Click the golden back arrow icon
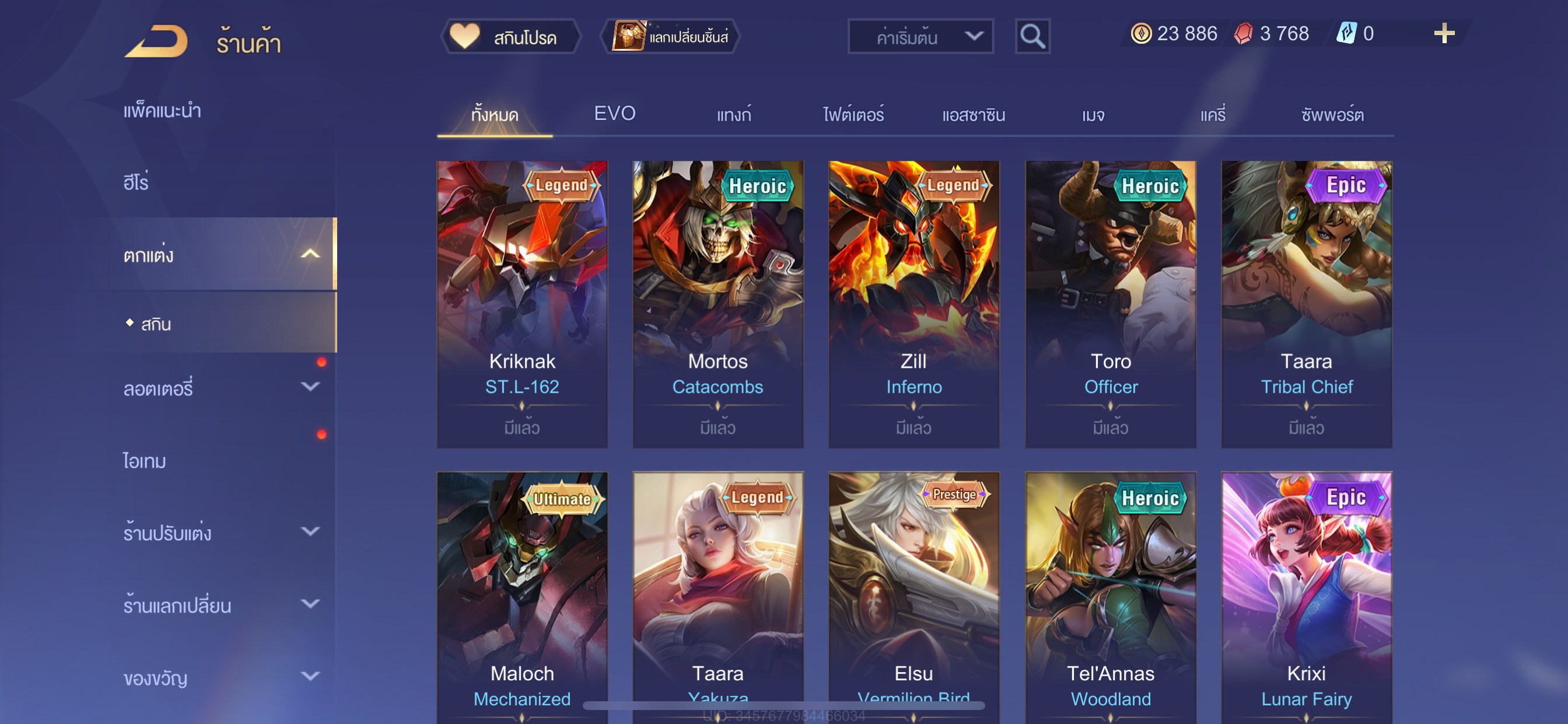 pyautogui.click(x=156, y=41)
